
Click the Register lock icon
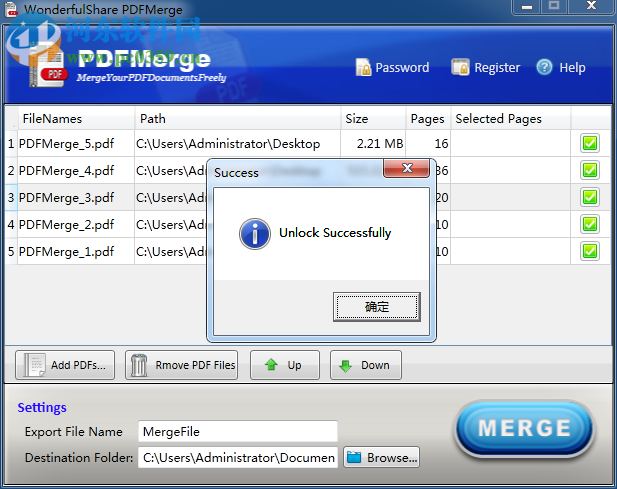coord(460,67)
